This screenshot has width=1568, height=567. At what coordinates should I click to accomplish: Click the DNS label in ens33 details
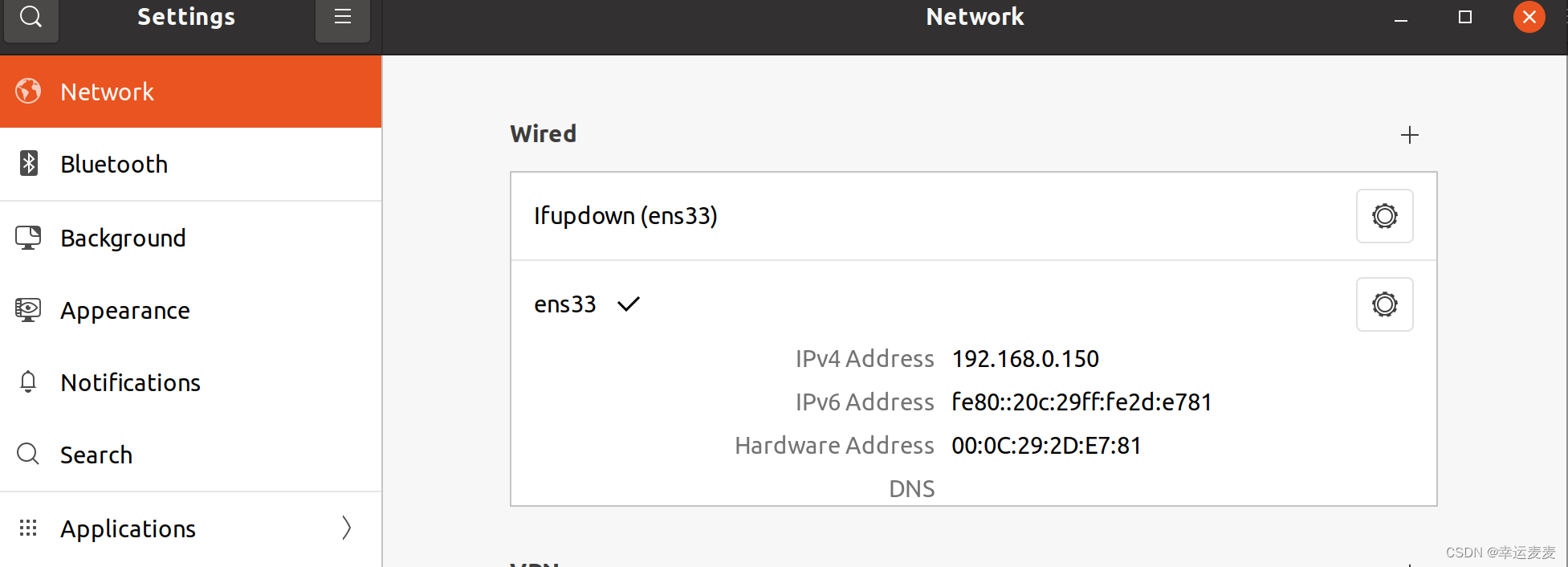point(910,487)
